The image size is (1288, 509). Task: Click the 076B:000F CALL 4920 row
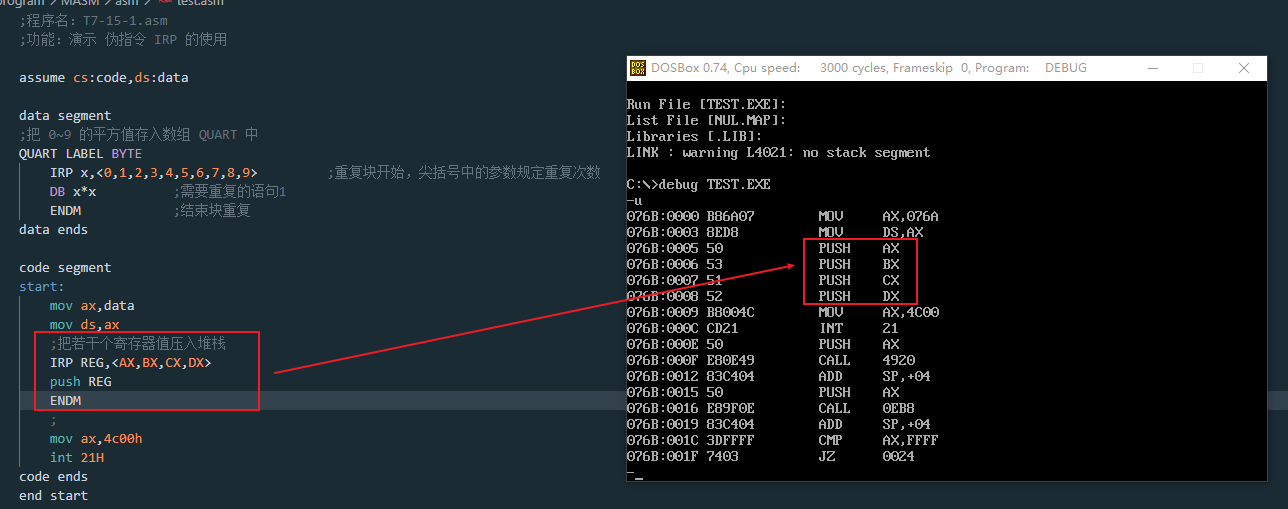tap(771, 360)
